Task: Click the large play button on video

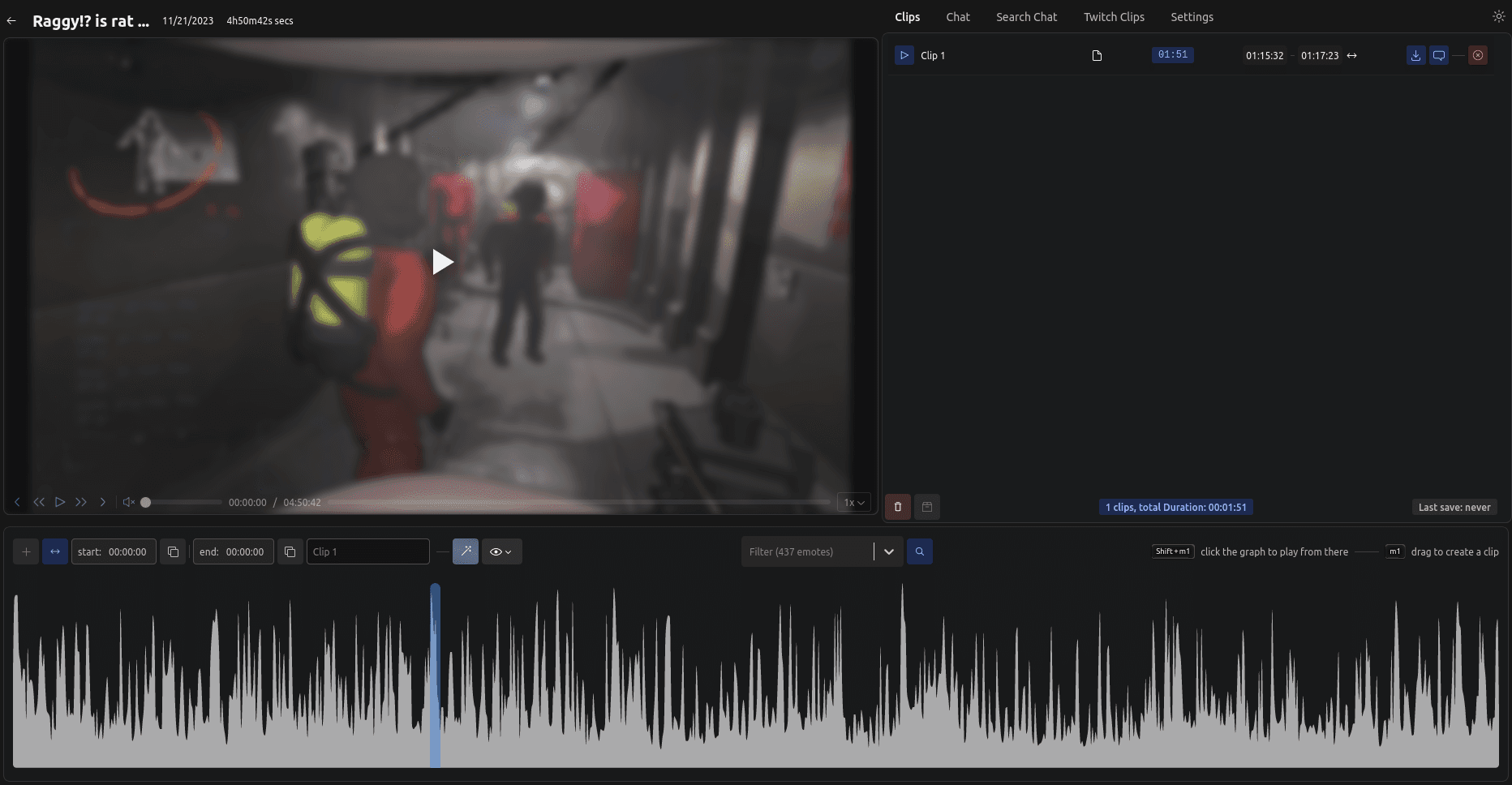Action: tap(442, 261)
